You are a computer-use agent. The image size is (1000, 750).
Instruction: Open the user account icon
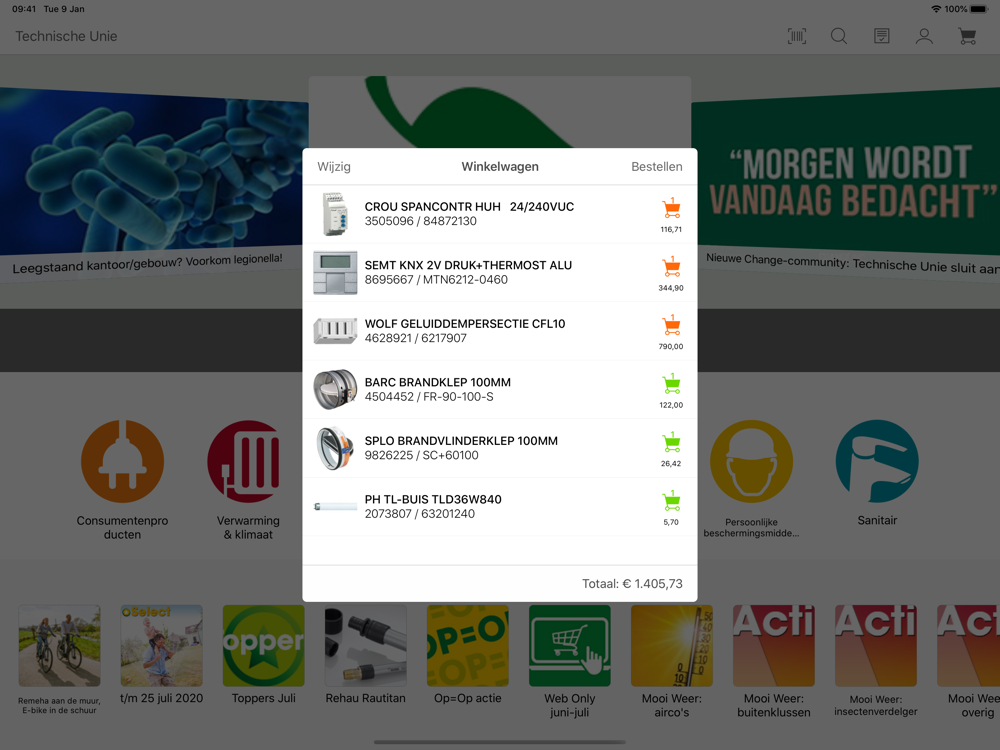point(924,36)
